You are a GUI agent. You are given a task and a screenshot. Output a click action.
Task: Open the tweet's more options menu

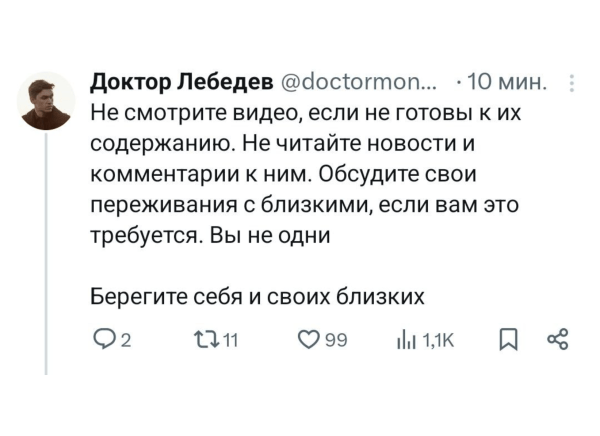point(570,82)
